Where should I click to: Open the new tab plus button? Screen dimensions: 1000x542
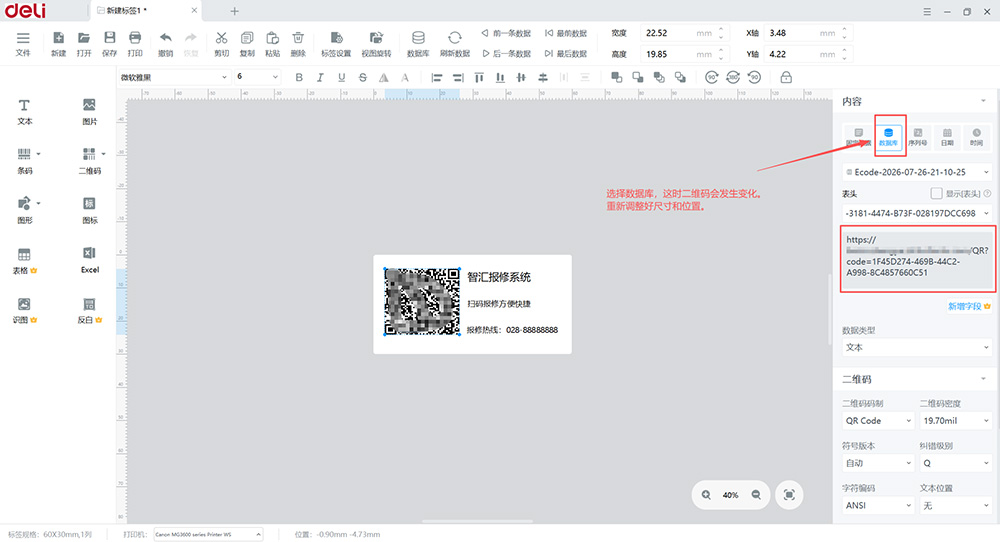(235, 11)
